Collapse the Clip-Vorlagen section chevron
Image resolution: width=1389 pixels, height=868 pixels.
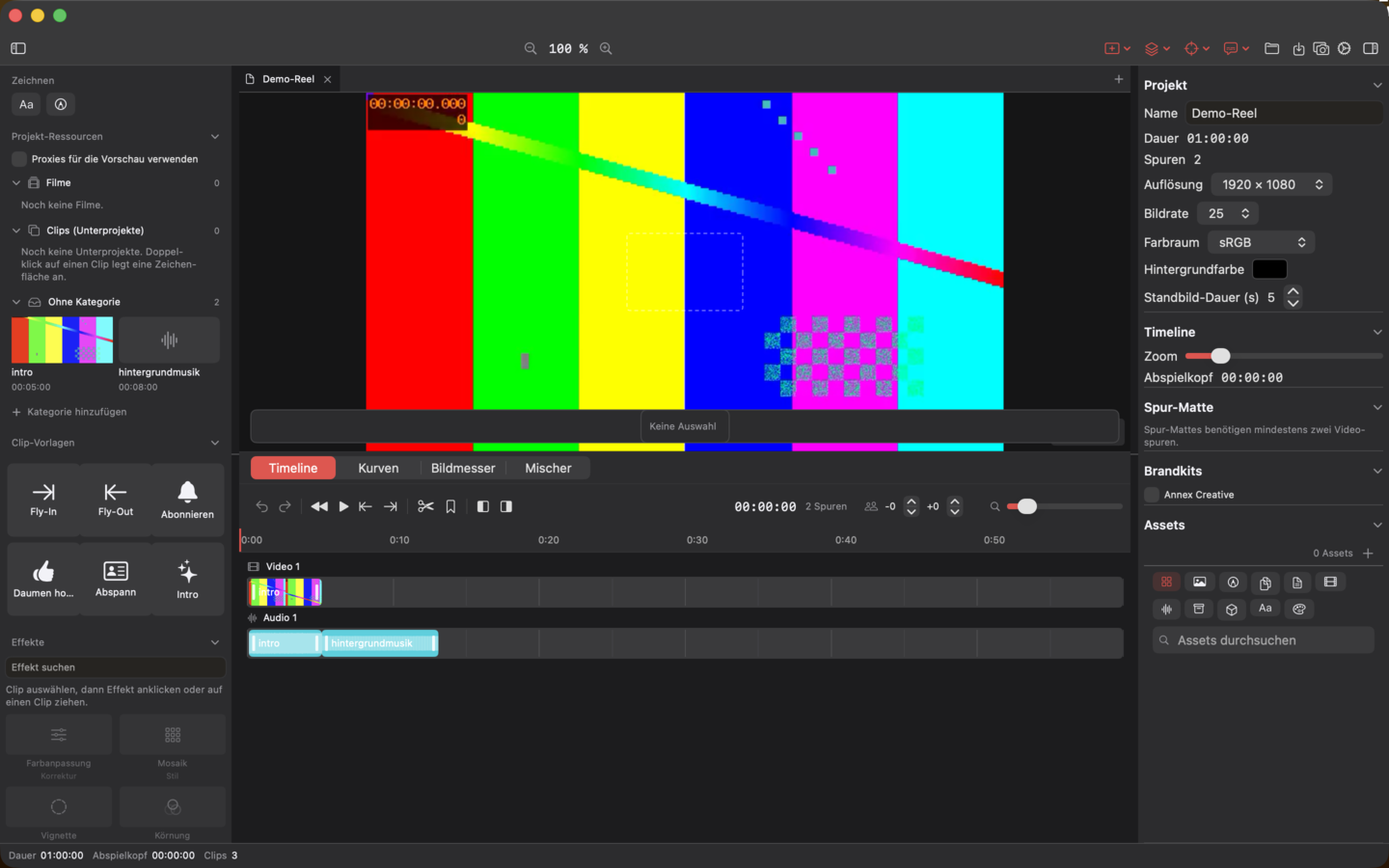tap(214, 443)
